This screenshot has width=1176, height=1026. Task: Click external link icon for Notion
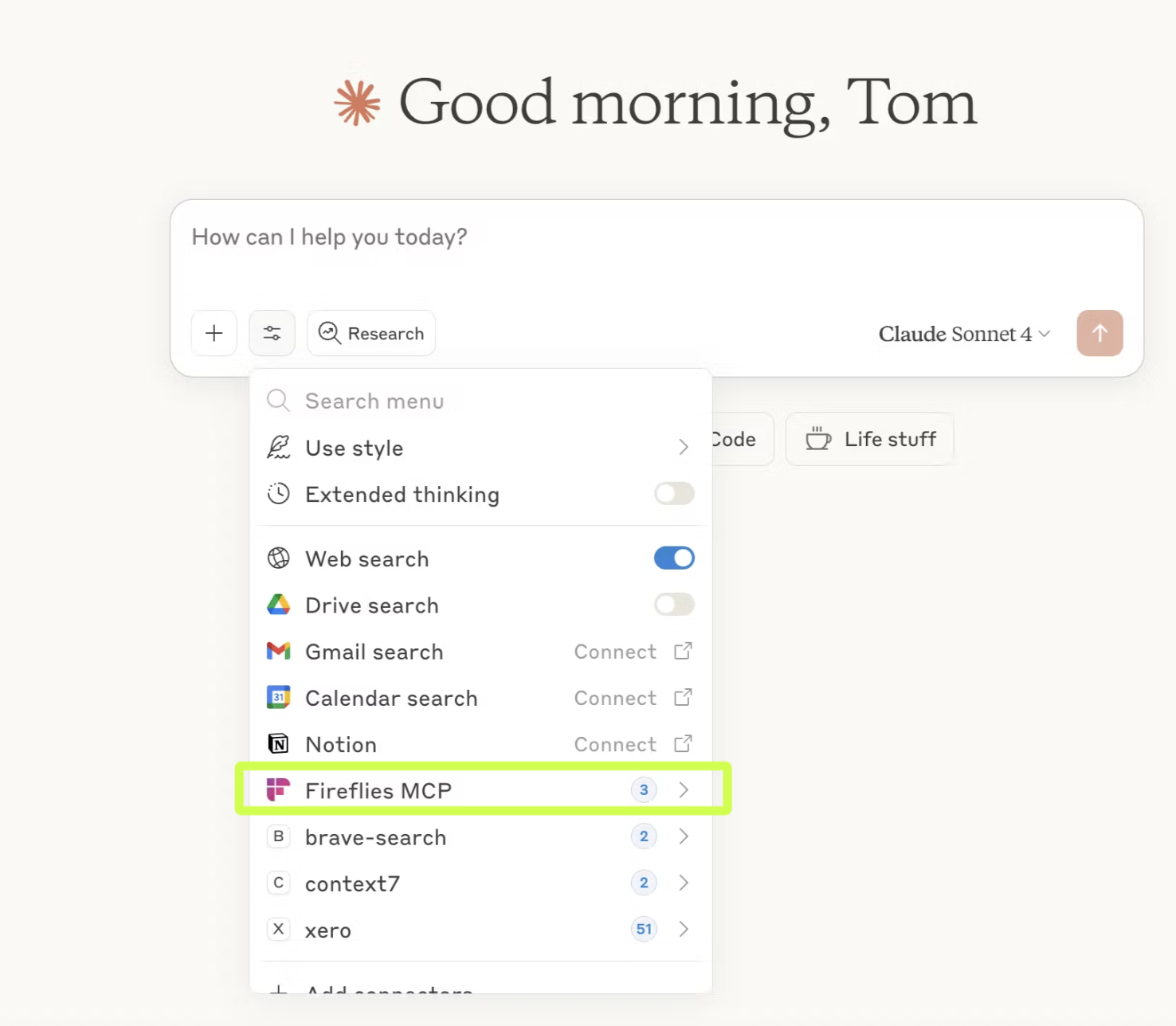click(683, 744)
